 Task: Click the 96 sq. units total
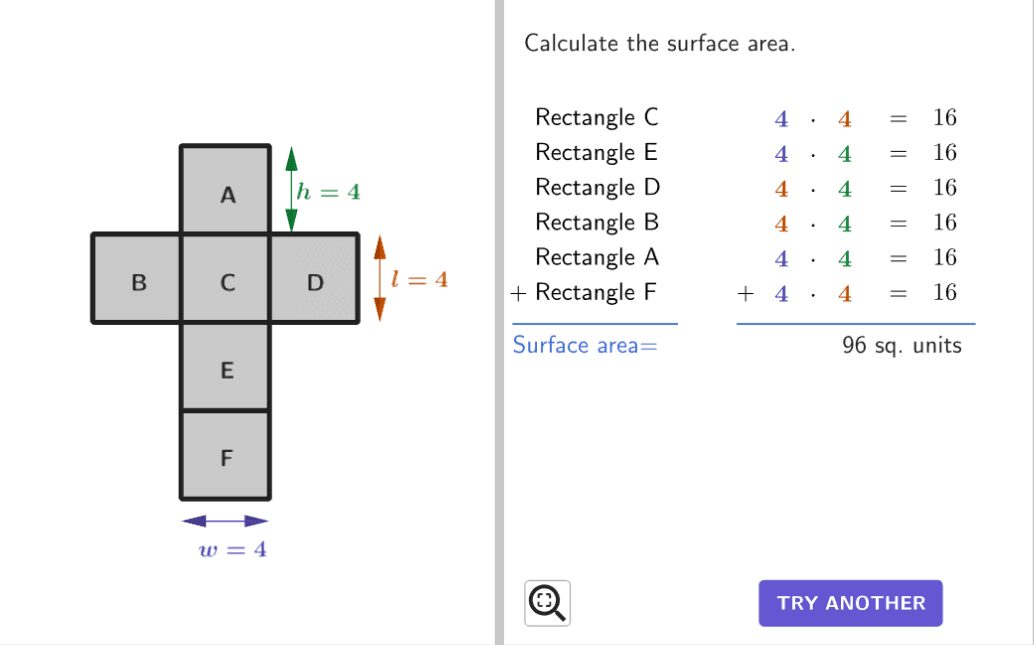(901, 346)
